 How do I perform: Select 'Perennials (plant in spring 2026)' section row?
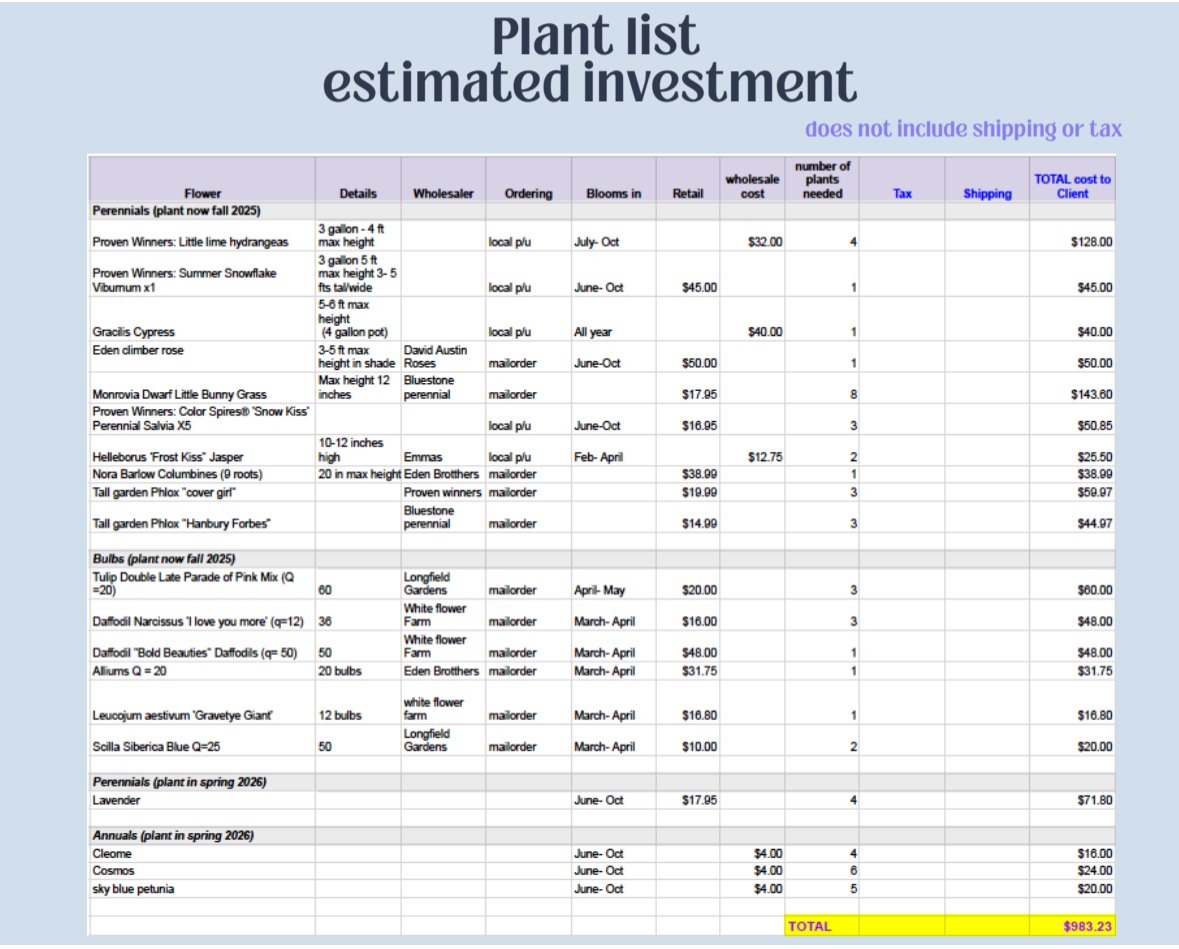pyautogui.click(x=602, y=782)
